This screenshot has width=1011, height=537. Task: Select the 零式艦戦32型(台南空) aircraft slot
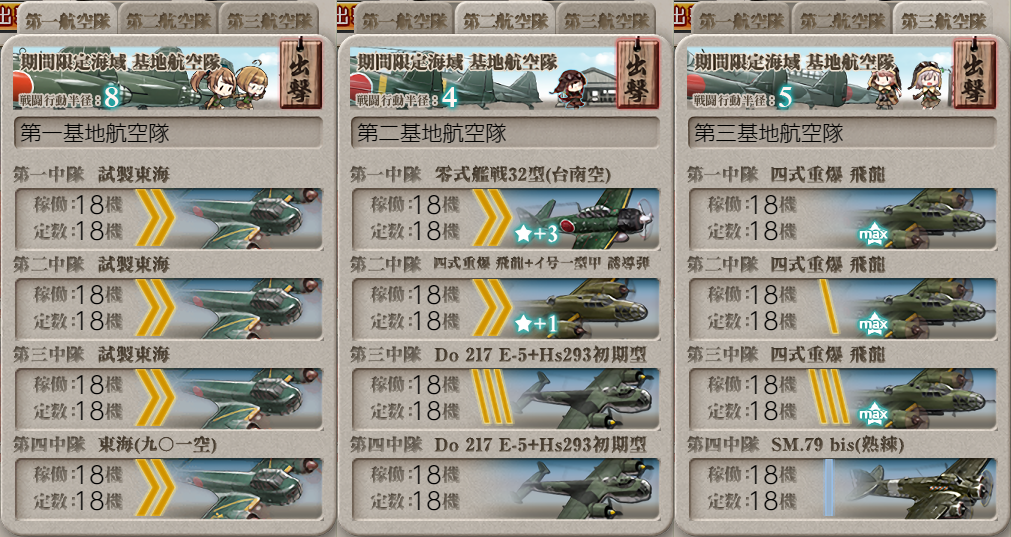(505, 219)
